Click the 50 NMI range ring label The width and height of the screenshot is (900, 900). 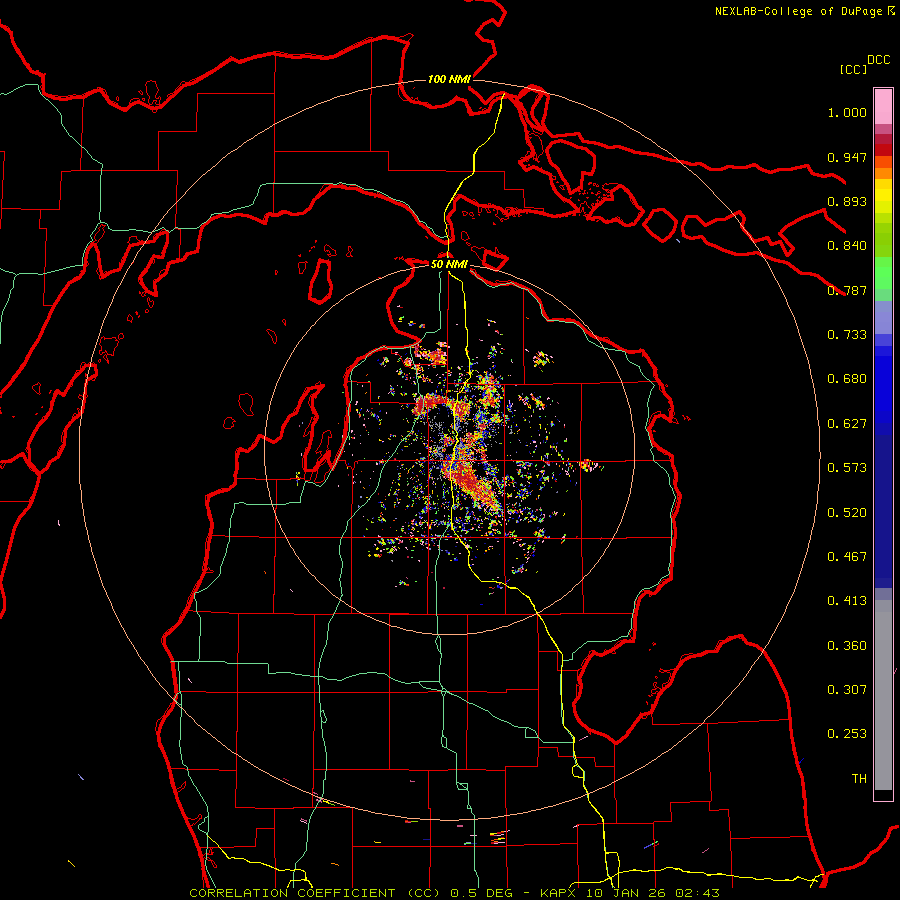[449, 264]
